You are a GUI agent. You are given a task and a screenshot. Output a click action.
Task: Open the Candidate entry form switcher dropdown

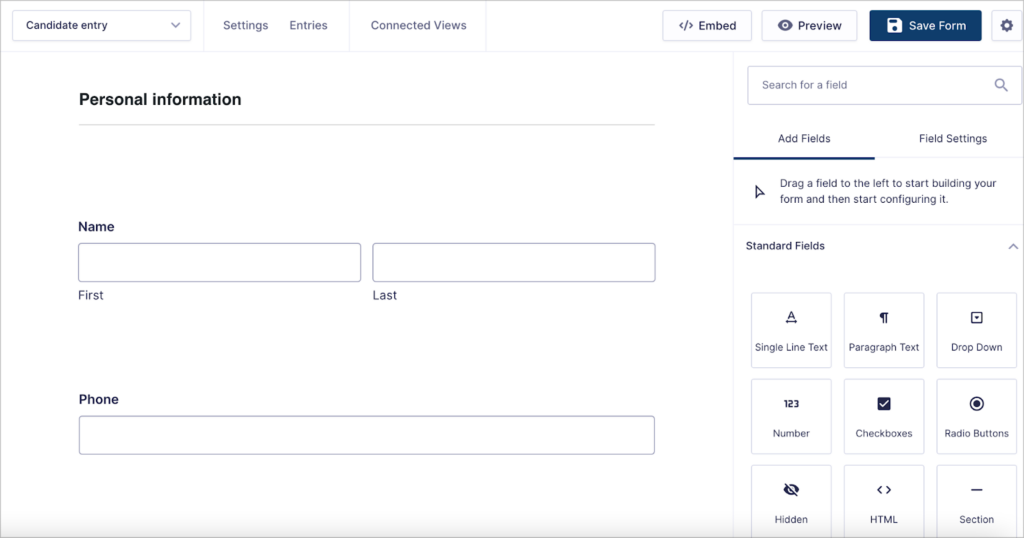point(102,26)
